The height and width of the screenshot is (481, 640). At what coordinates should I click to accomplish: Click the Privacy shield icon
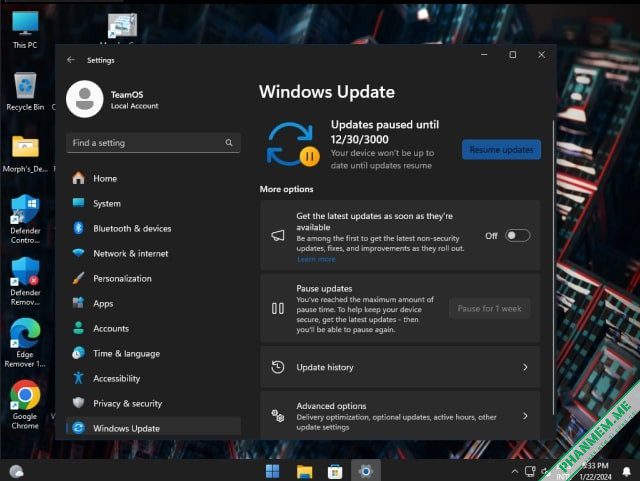tap(78, 403)
